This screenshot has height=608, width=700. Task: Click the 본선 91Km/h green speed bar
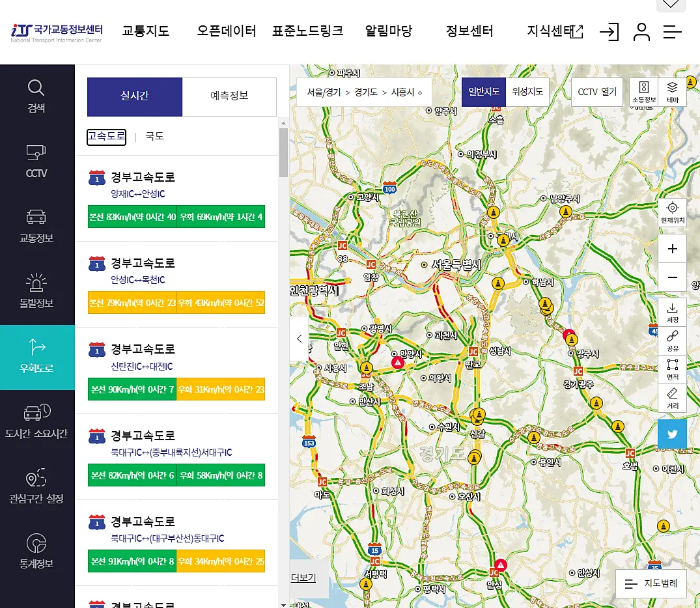click(x=132, y=561)
